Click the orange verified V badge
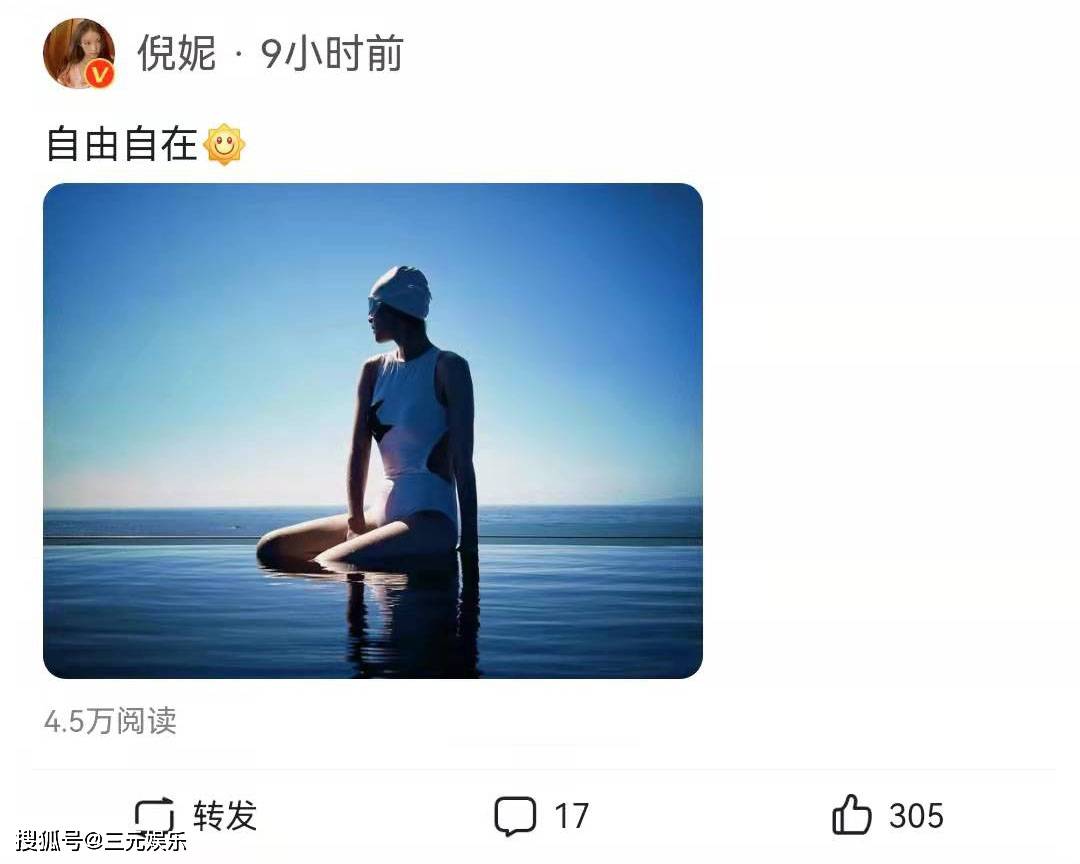 (101, 74)
